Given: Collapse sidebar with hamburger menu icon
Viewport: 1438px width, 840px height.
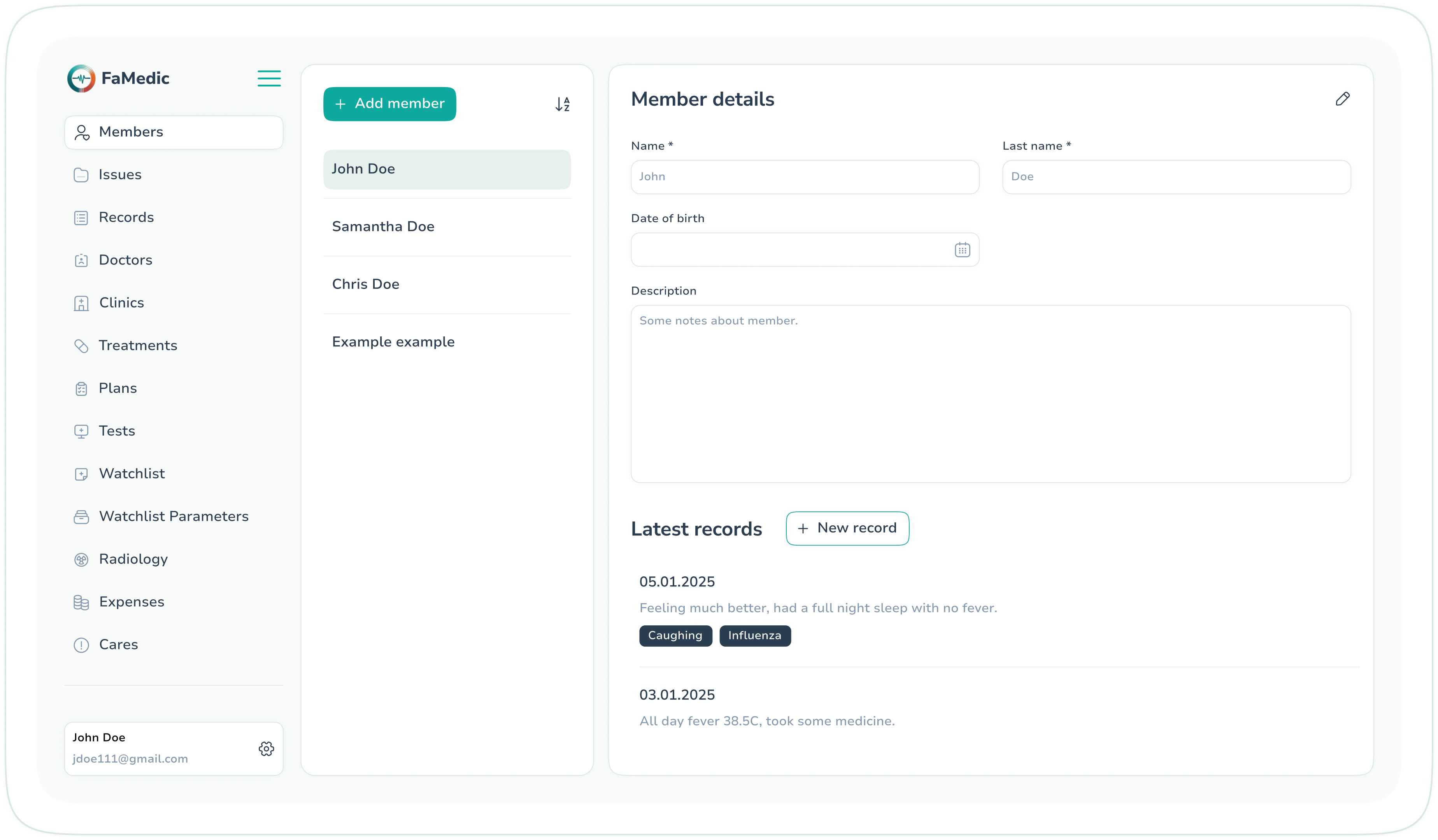Looking at the screenshot, I should [x=269, y=78].
